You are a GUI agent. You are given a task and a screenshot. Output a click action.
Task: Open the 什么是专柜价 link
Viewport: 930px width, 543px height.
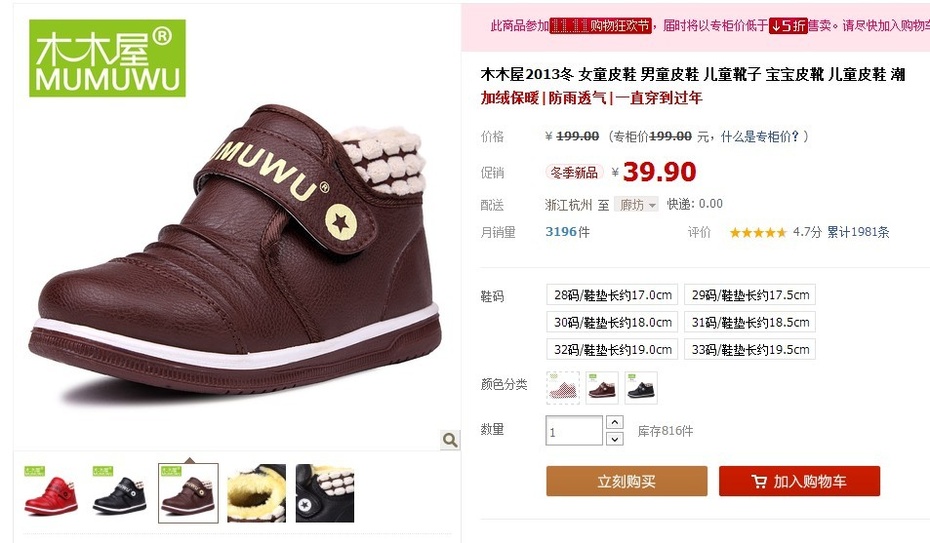(x=760, y=137)
